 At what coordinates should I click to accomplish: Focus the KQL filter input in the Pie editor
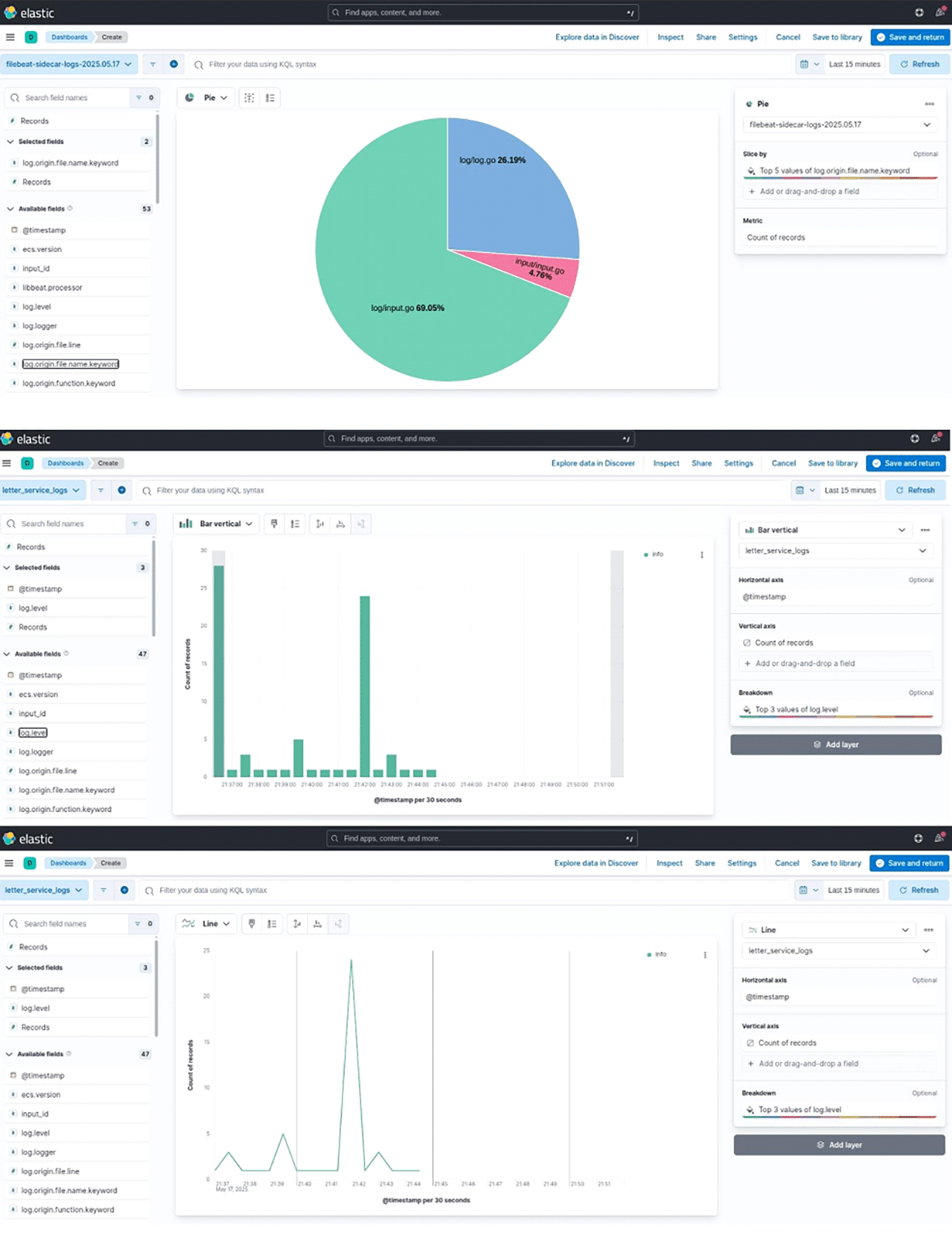[x=488, y=64]
